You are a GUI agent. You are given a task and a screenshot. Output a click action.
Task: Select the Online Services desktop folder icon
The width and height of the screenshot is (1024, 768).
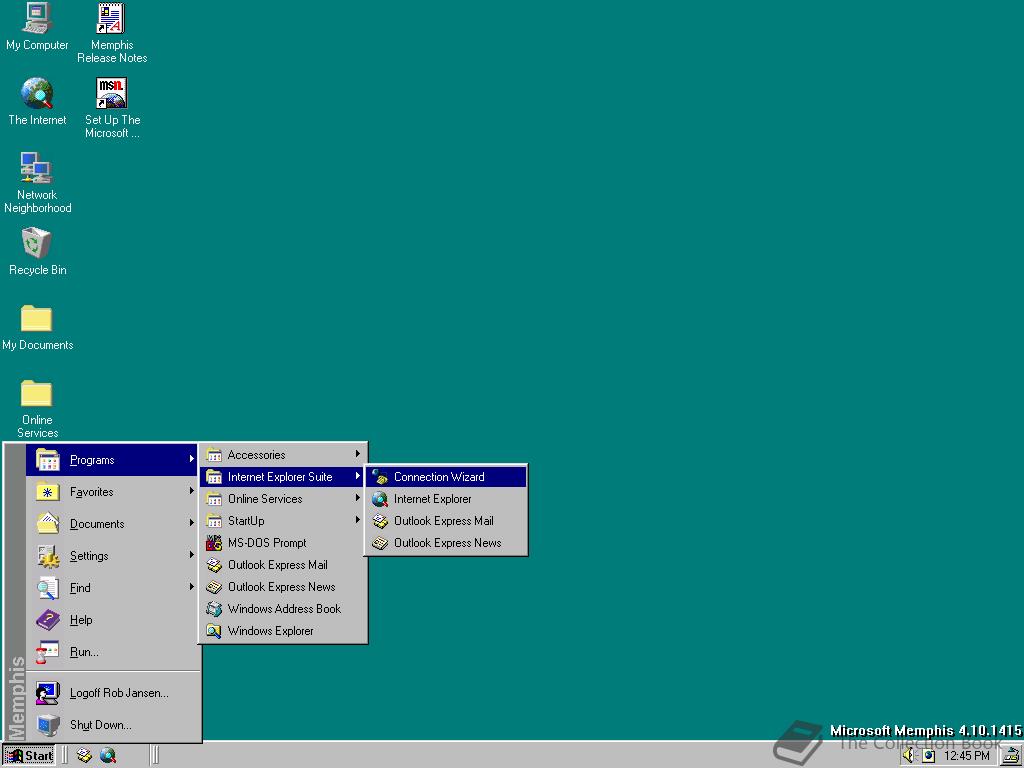(x=37, y=408)
